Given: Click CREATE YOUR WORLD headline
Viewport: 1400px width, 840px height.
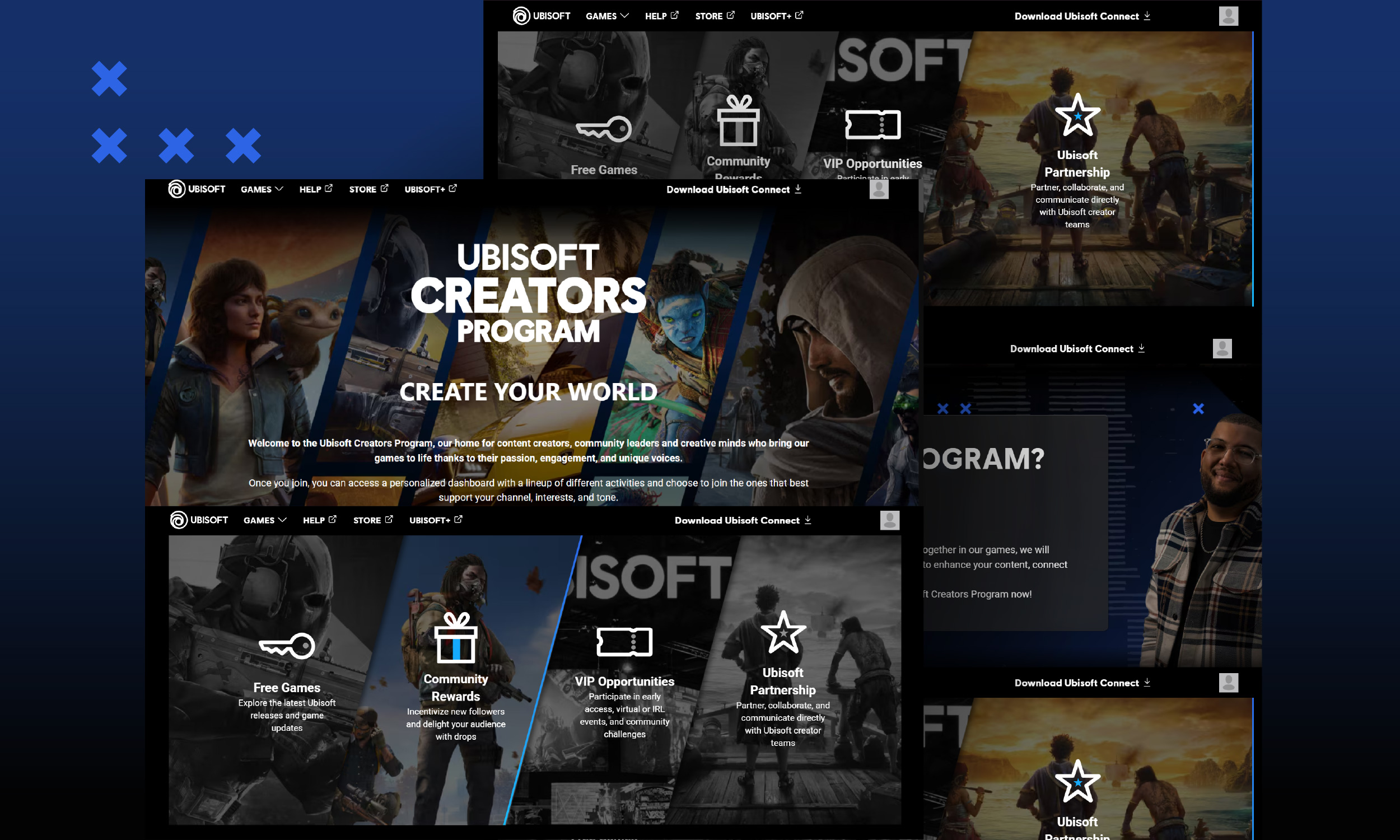Looking at the screenshot, I should [x=529, y=391].
